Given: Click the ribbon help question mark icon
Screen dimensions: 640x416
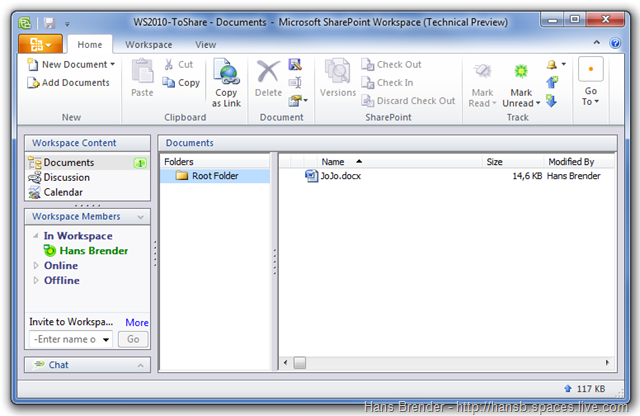Looking at the screenshot, I should 613,44.
